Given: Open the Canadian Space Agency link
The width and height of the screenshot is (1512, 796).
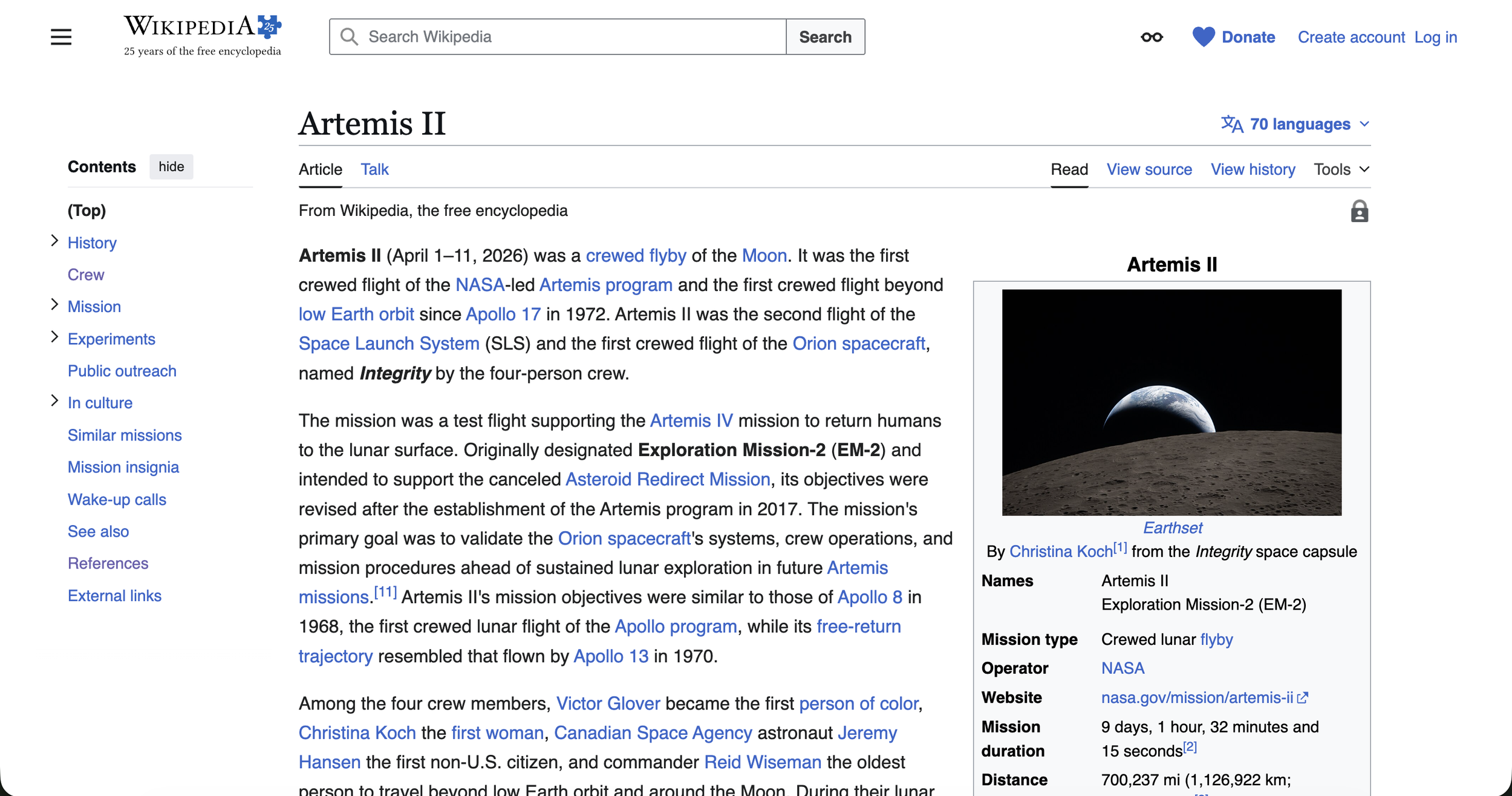Looking at the screenshot, I should pyautogui.click(x=653, y=733).
